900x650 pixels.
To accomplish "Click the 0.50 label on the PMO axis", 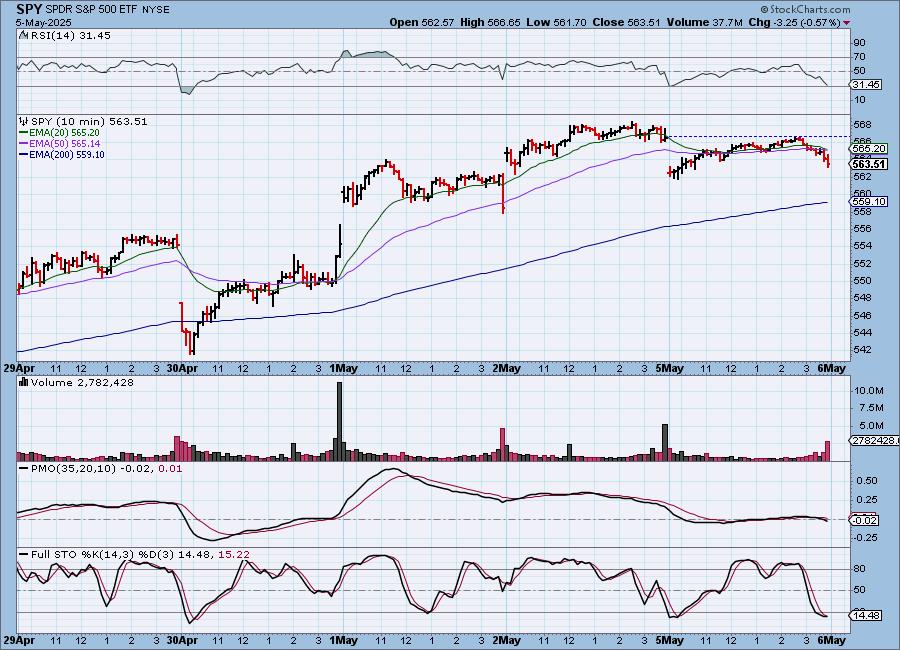I will click(x=866, y=481).
